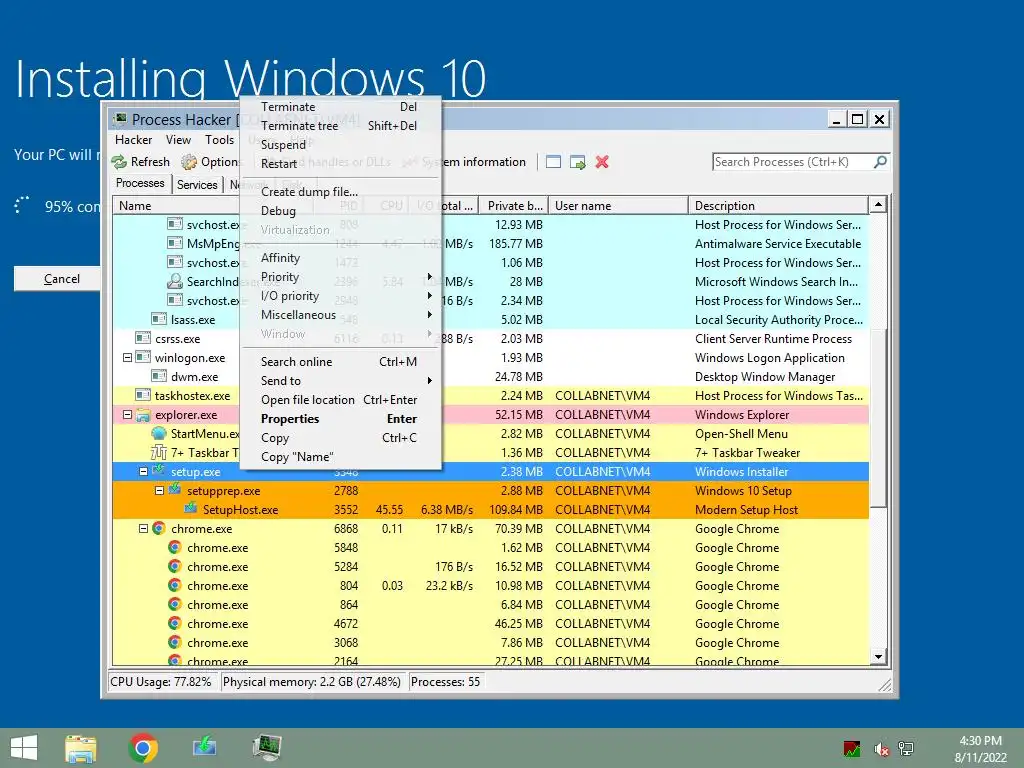The width and height of the screenshot is (1024, 768).
Task: Click Windows Setup icon in taskbar
Action: [x=205, y=746]
